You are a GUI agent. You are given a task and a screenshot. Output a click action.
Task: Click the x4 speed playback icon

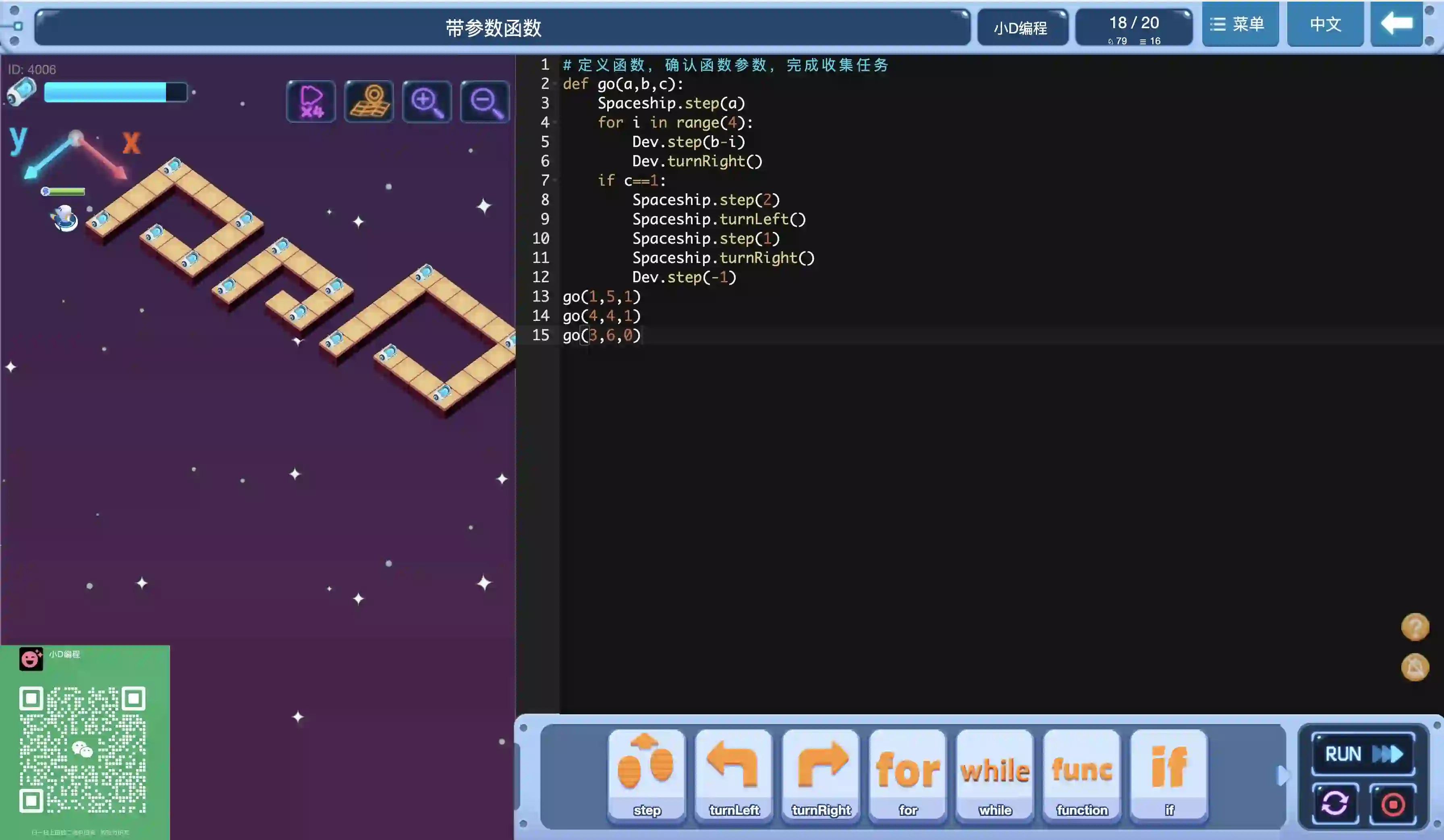point(311,101)
